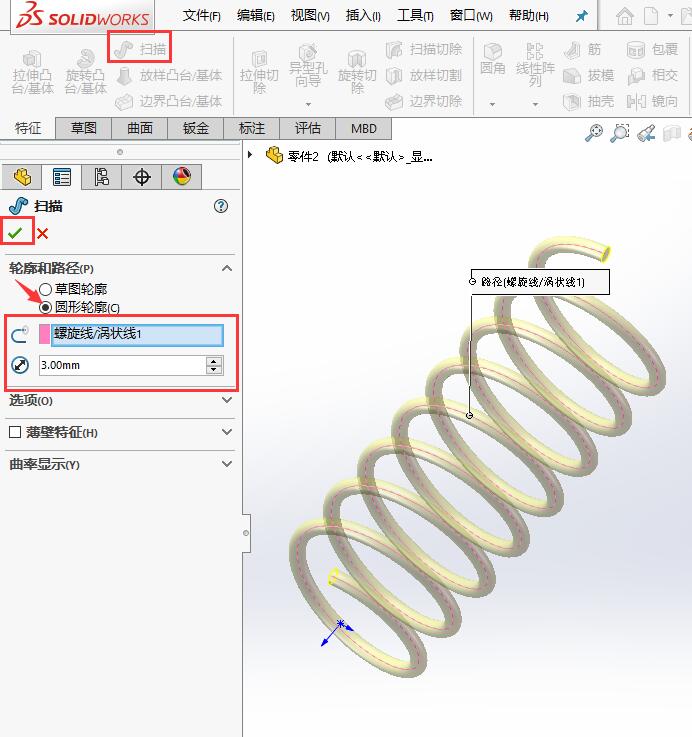692x737 pixels.
Task: Open sweep help question-mark icon
Action: 221,206
